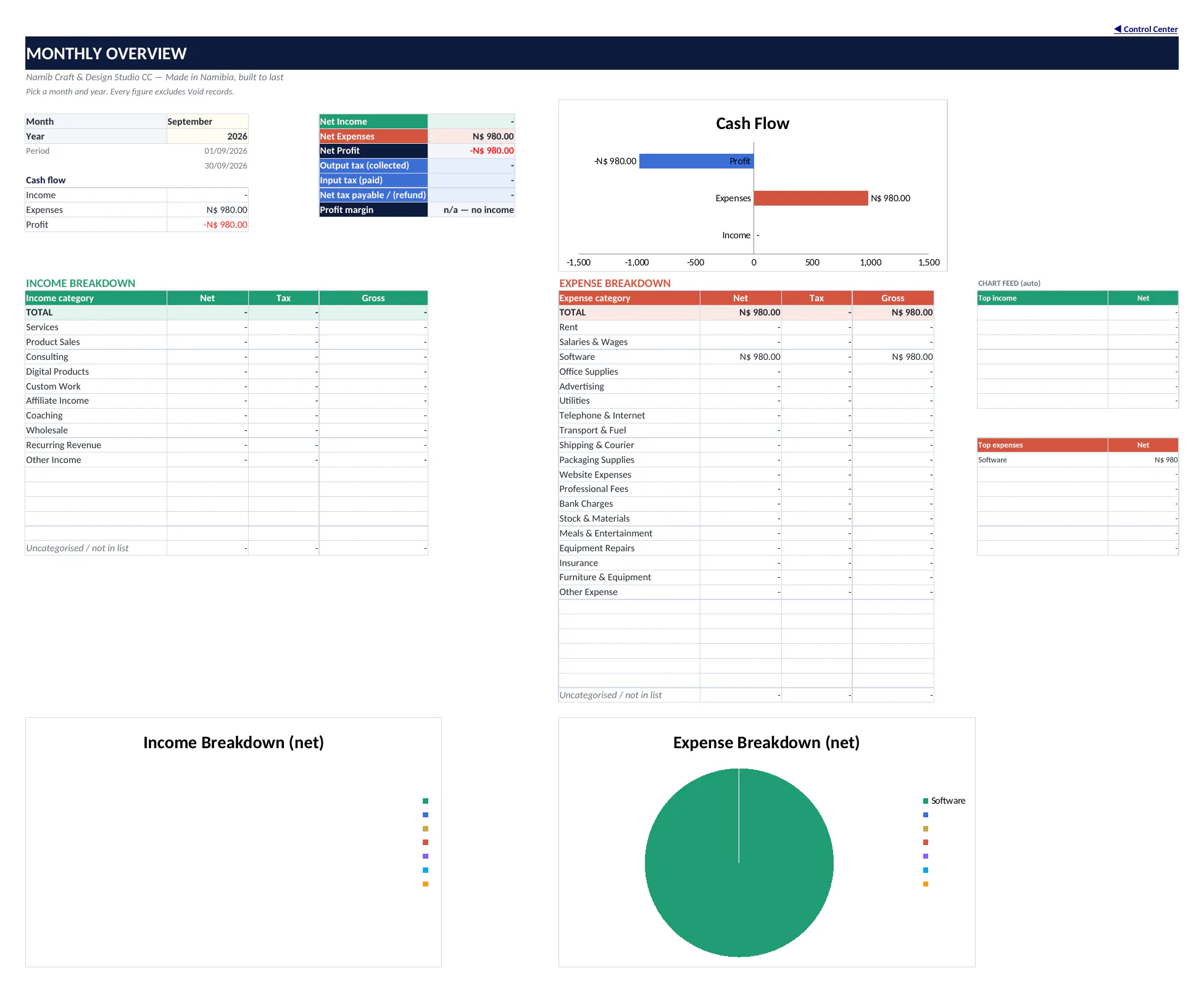Screen dimensions: 1204x992
Task: Click the MONTHLY OVERVIEW heading
Action: click(106, 54)
